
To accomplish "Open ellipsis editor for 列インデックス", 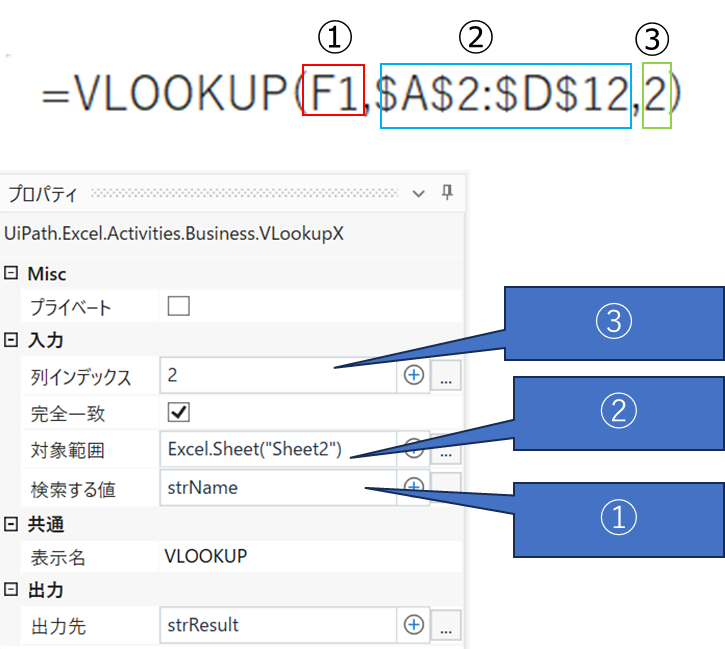I will click(x=446, y=375).
